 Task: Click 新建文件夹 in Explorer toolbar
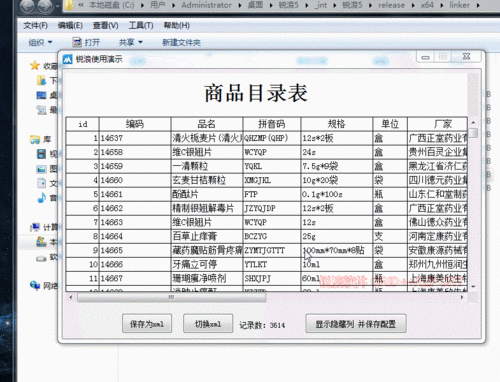(x=181, y=42)
